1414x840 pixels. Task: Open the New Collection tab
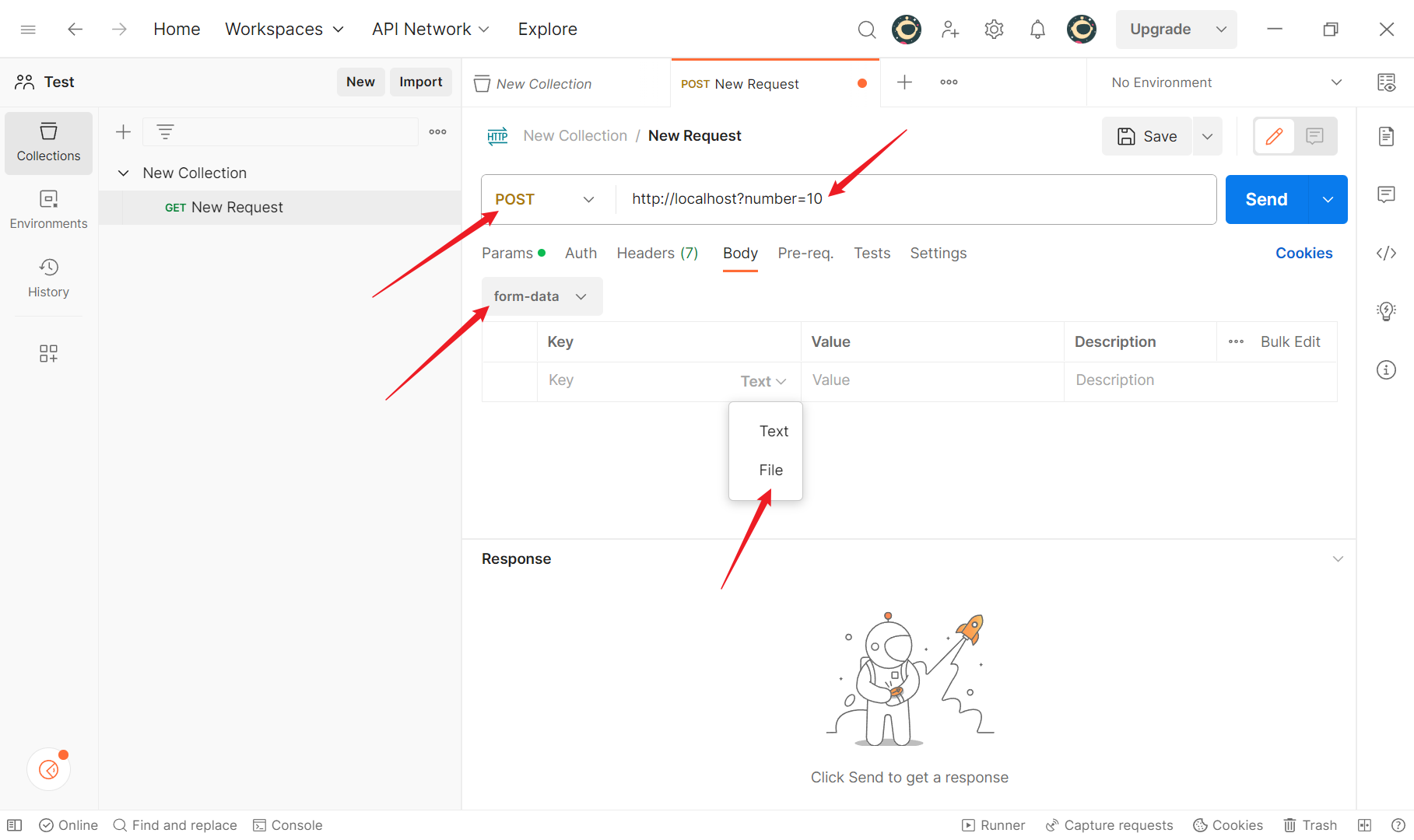click(x=566, y=84)
